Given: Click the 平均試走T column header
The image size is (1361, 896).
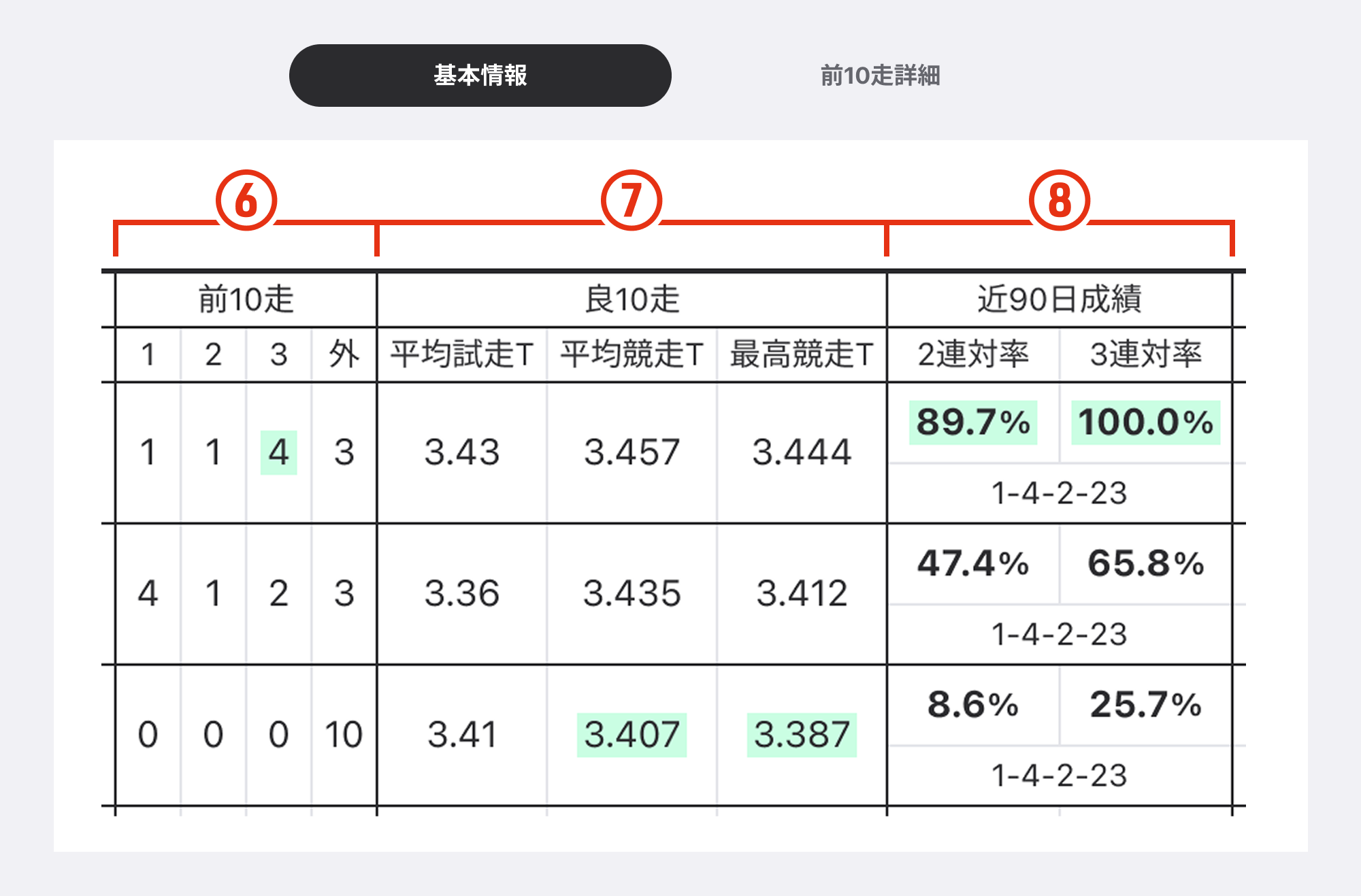Looking at the screenshot, I should [461, 354].
